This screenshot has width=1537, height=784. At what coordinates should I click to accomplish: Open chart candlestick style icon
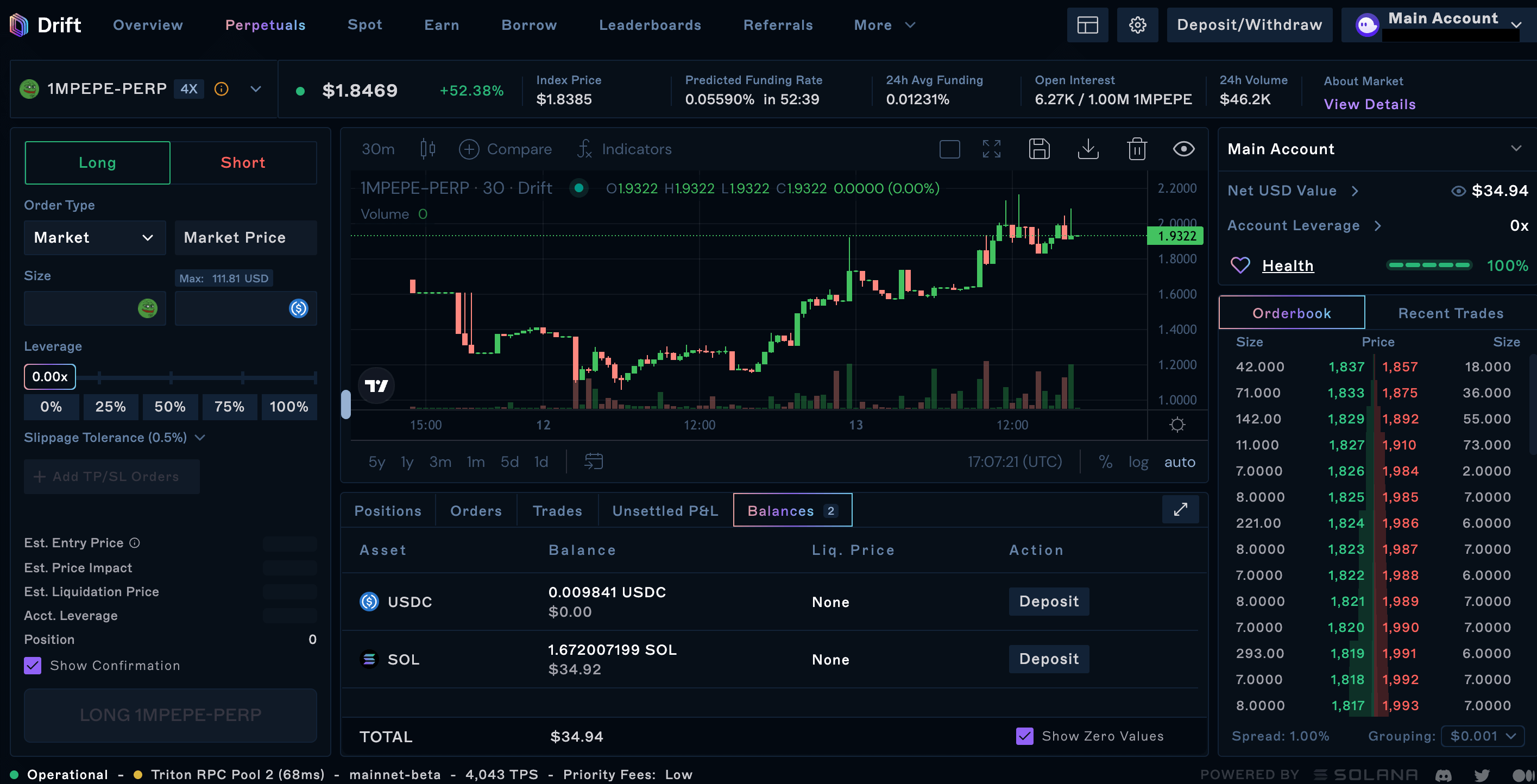[x=427, y=149]
